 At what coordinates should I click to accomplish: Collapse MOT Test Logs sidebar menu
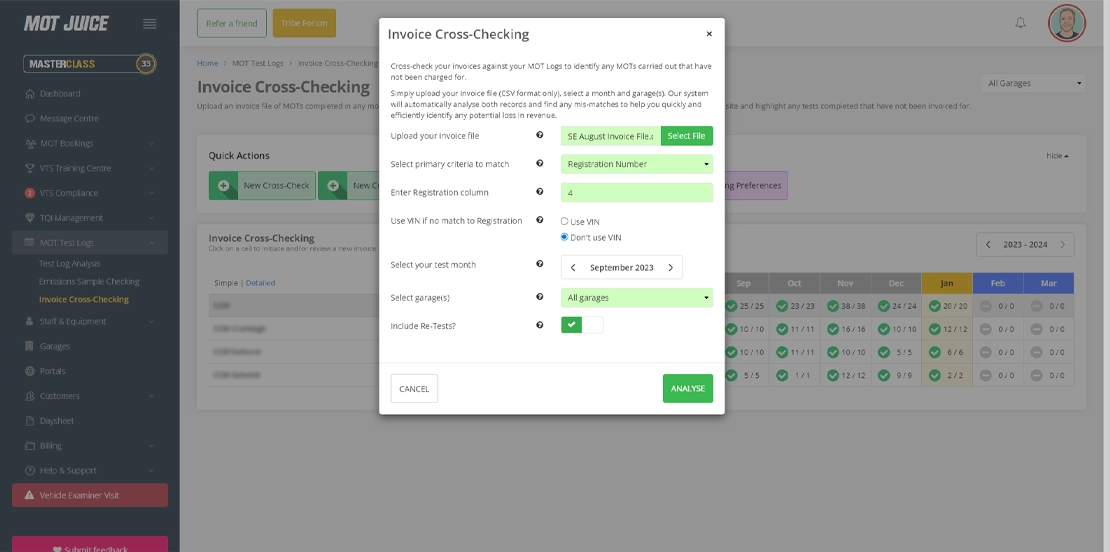(x=90, y=242)
